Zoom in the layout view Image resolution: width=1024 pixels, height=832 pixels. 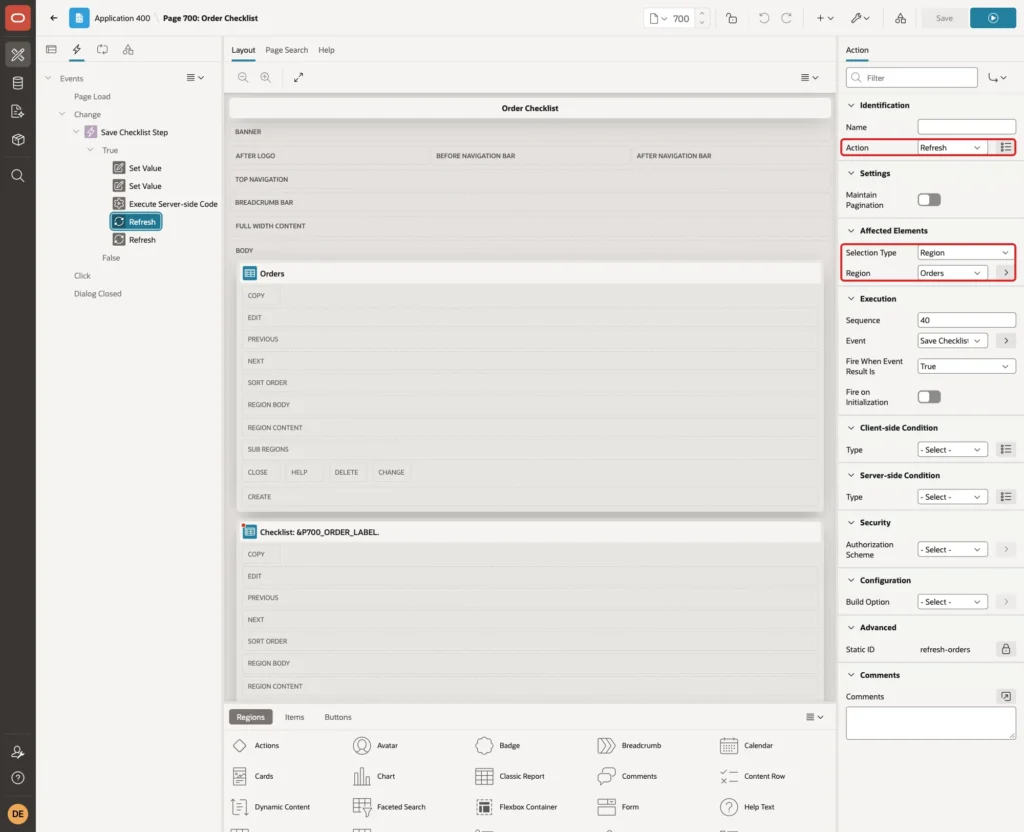click(266, 77)
